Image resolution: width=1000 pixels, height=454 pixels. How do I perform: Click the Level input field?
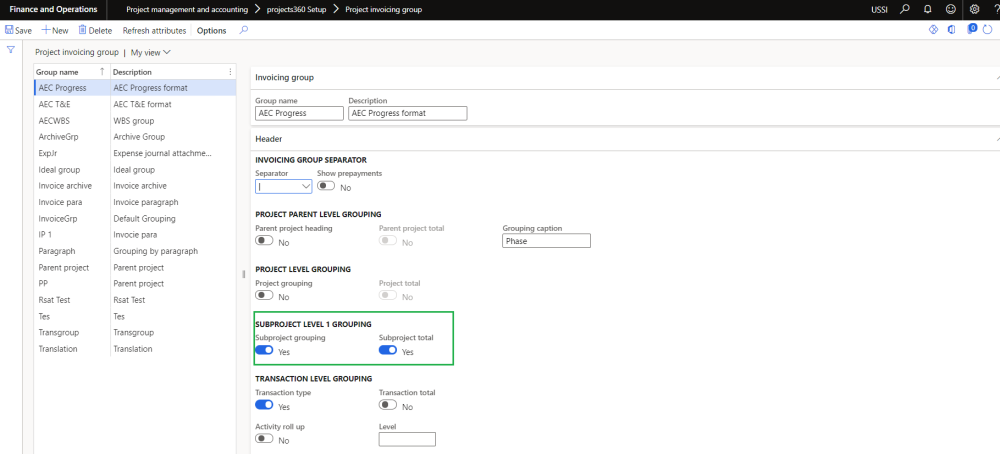tap(407, 439)
